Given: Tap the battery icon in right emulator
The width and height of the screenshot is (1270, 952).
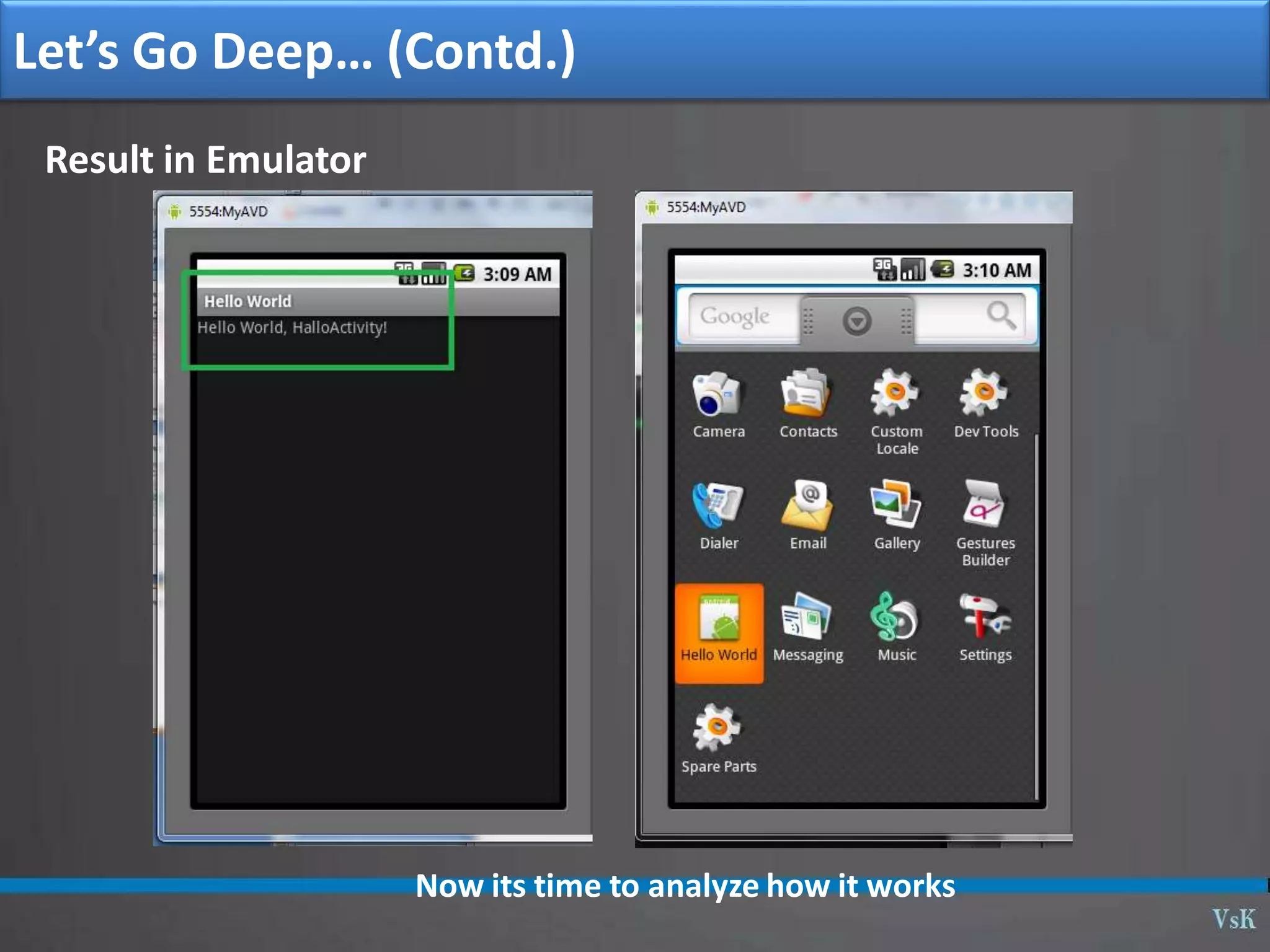Looking at the screenshot, I should 943,269.
